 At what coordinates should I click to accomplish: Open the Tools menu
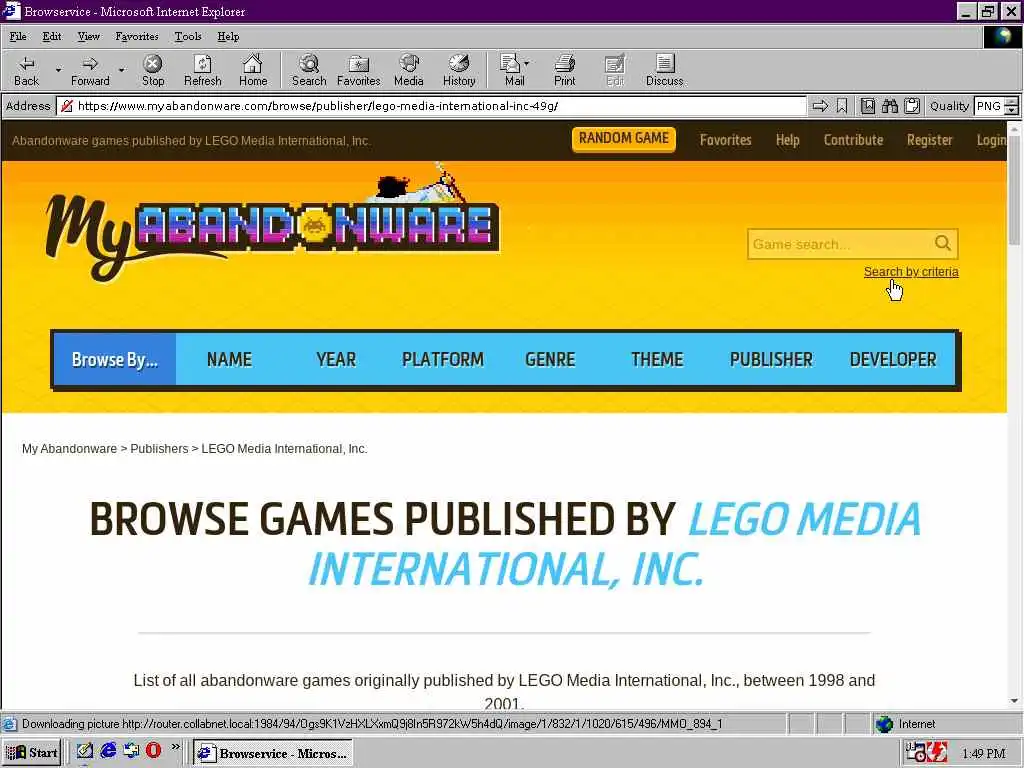point(187,37)
